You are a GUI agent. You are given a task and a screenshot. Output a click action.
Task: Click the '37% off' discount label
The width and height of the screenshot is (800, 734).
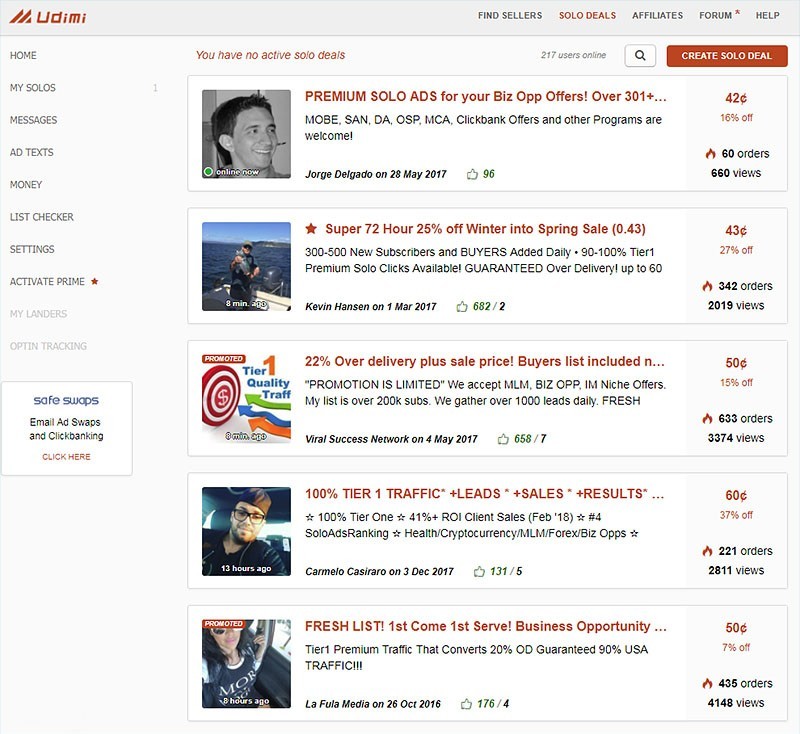tap(736, 515)
